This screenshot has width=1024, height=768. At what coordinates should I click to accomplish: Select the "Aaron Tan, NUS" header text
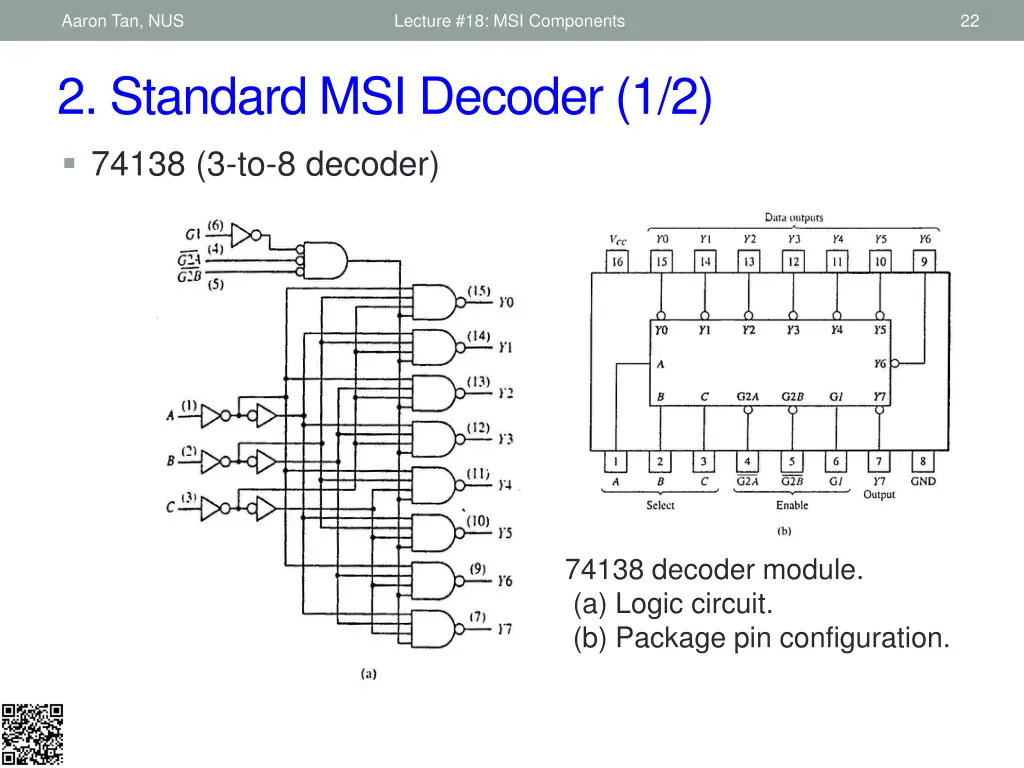(x=123, y=21)
